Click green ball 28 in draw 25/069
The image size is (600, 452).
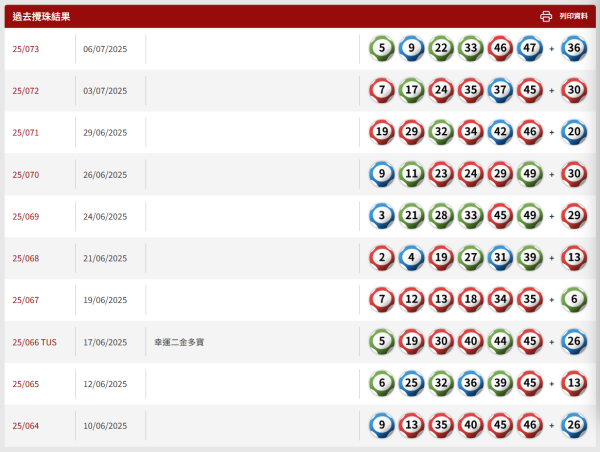click(x=441, y=216)
